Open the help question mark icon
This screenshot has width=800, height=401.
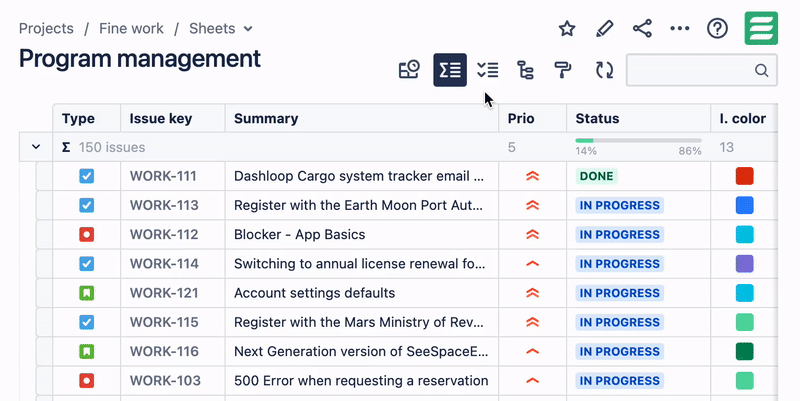tap(717, 28)
